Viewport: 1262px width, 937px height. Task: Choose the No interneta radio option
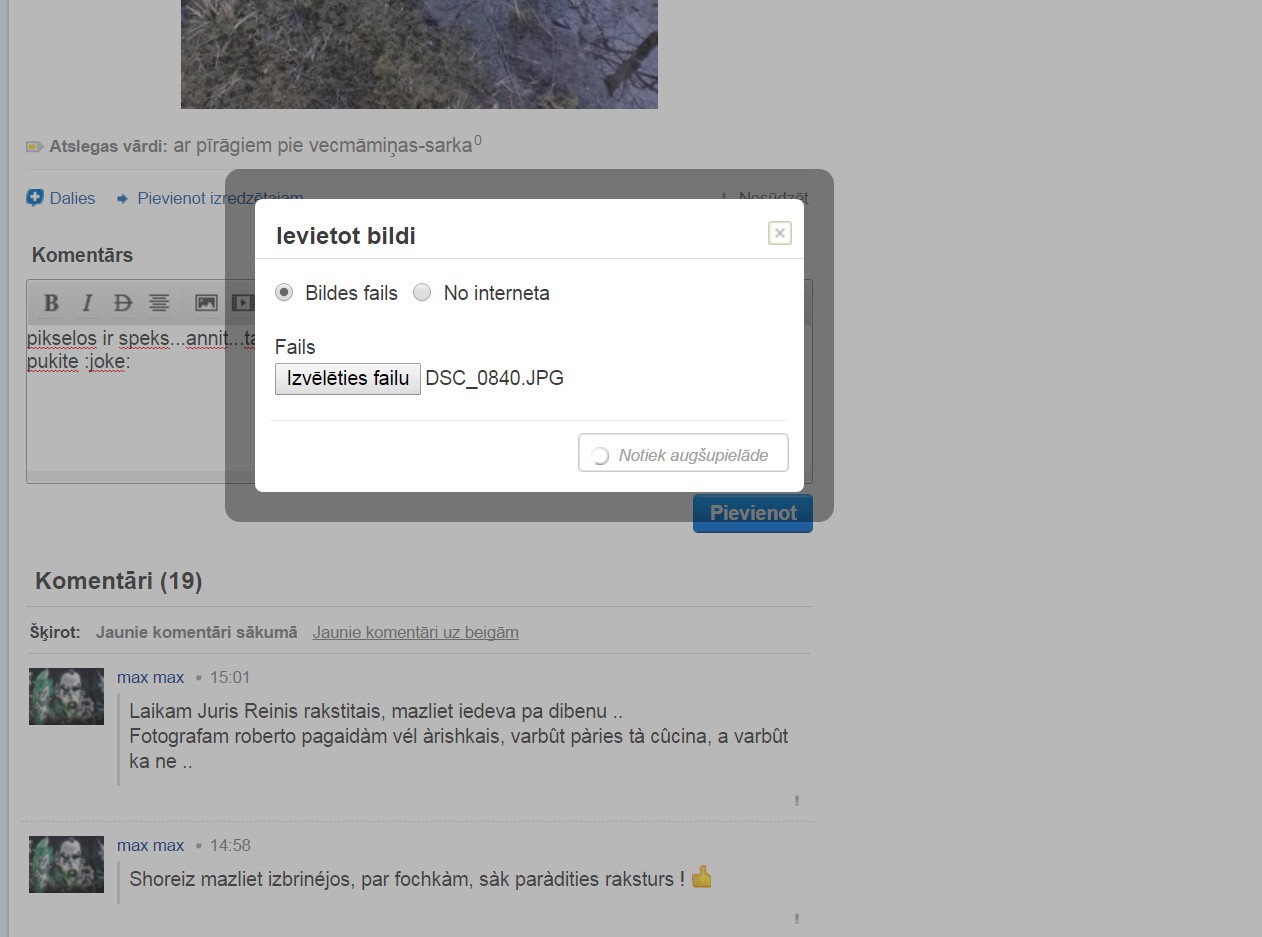423,292
